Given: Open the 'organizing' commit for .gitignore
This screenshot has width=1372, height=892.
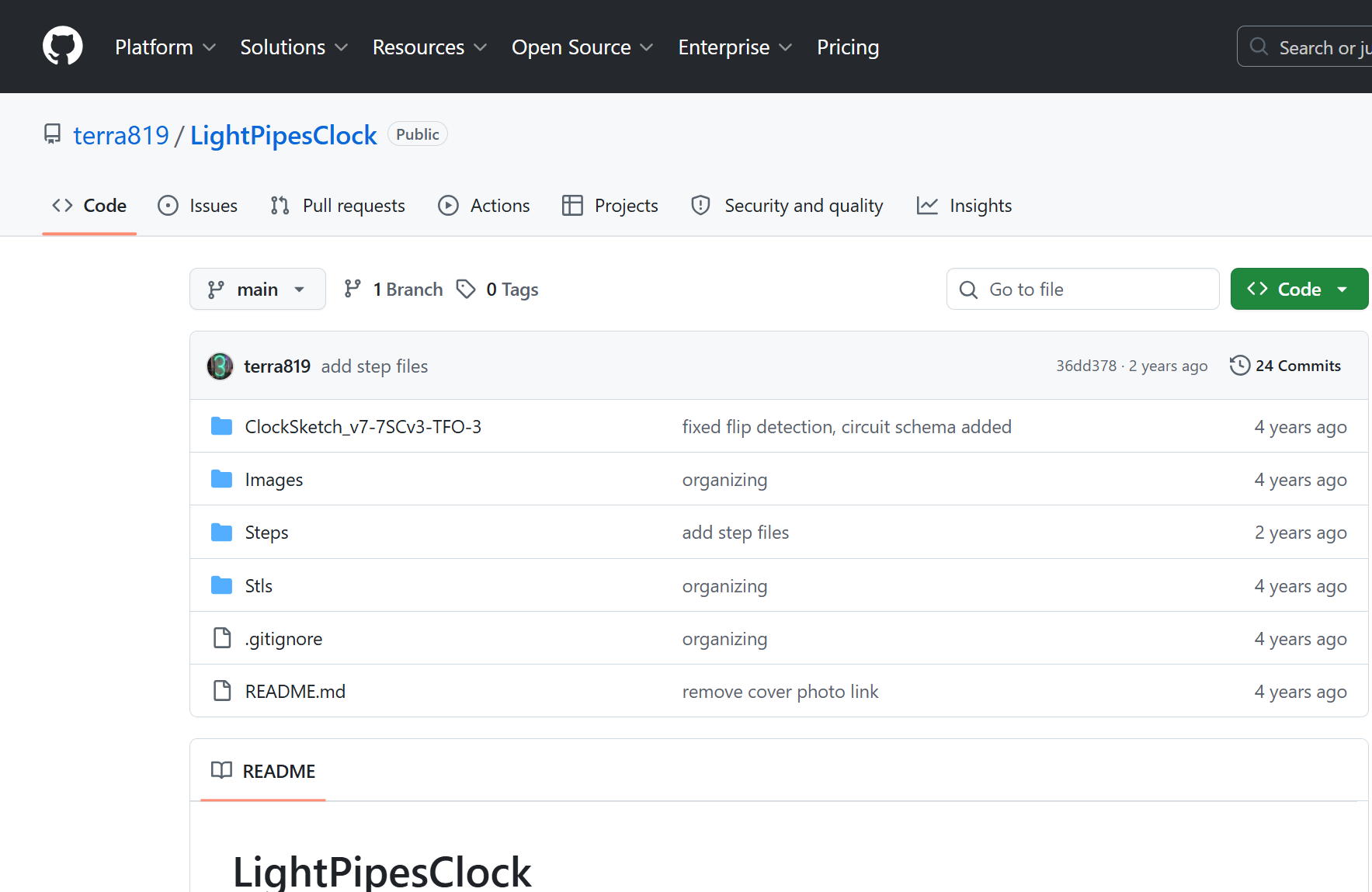Looking at the screenshot, I should [x=724, y=639].
